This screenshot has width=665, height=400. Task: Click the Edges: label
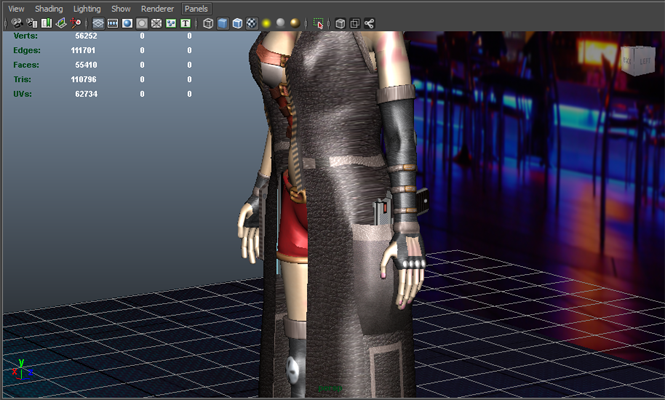[27, 50]
